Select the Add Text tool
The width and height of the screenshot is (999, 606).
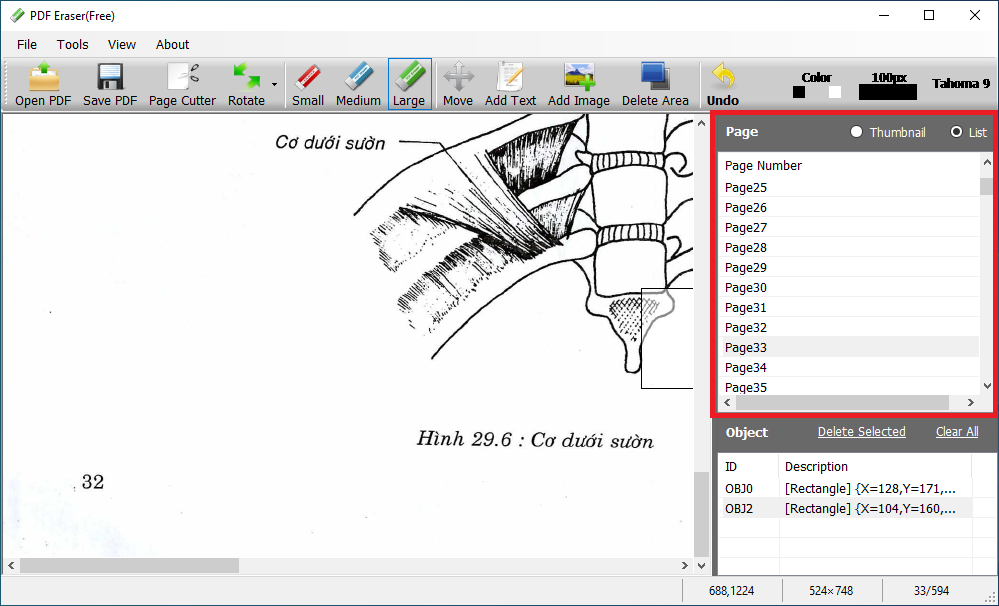(x=510, y=78)
